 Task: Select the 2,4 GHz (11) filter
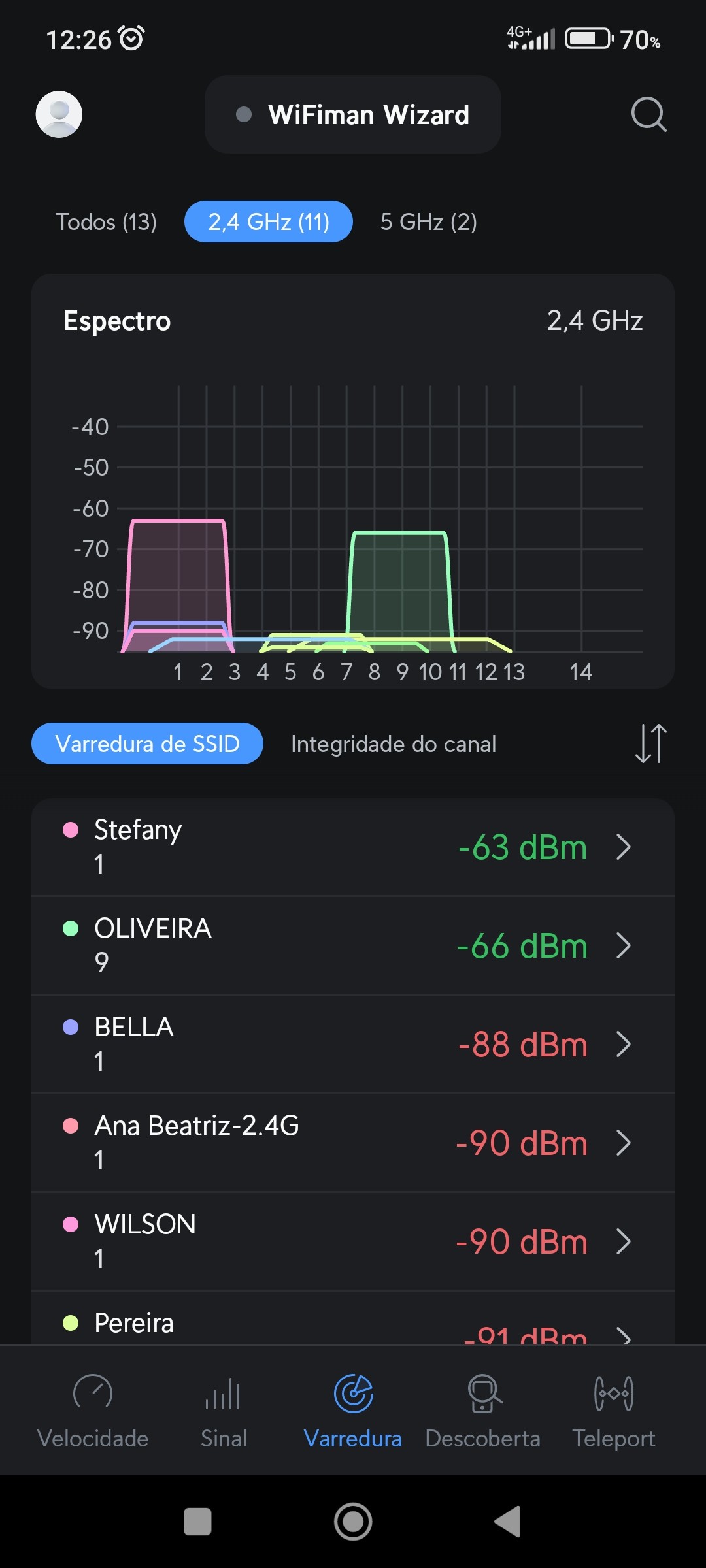[269, 222]
